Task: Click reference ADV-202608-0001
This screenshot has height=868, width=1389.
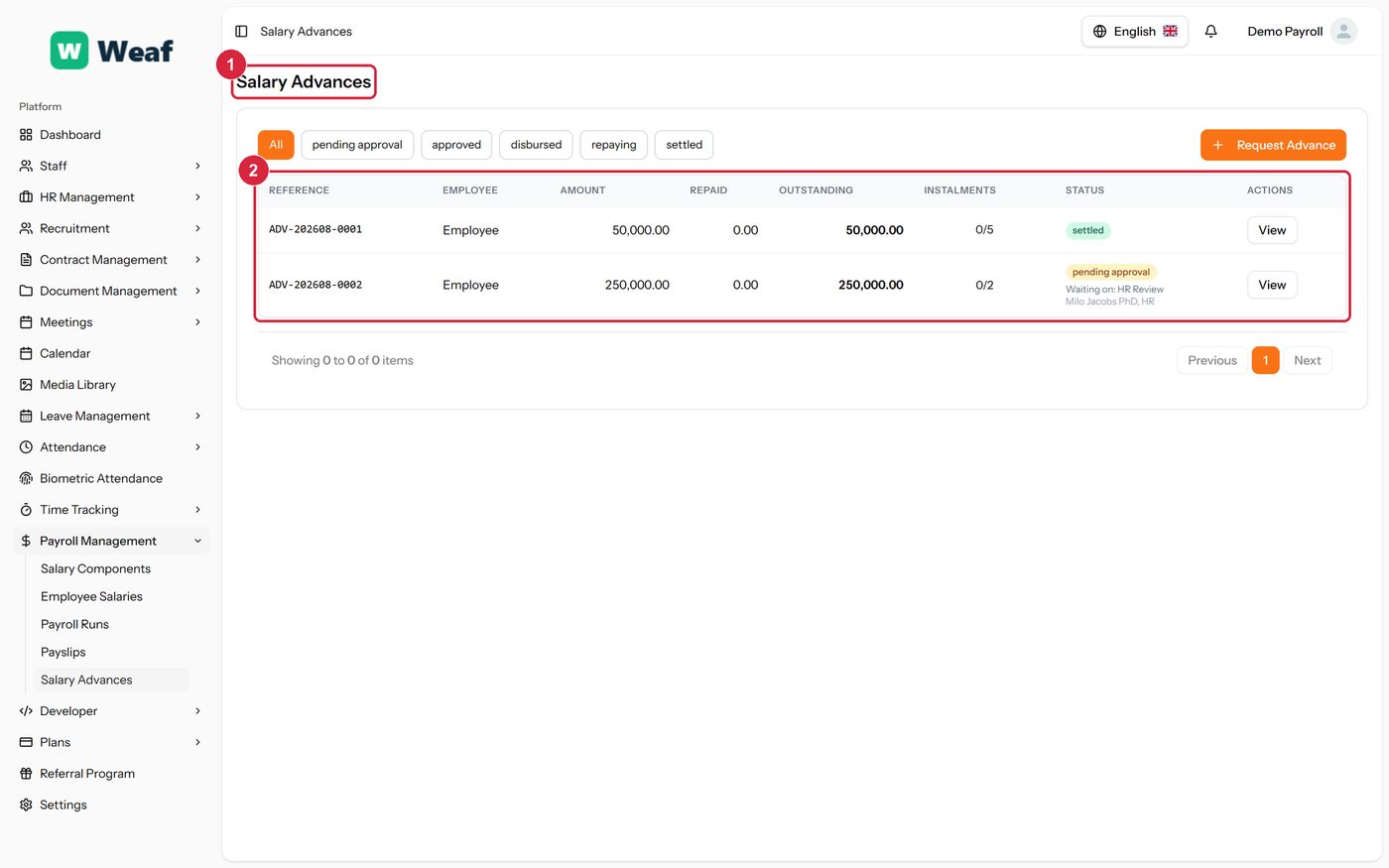Action: point(316,229)
